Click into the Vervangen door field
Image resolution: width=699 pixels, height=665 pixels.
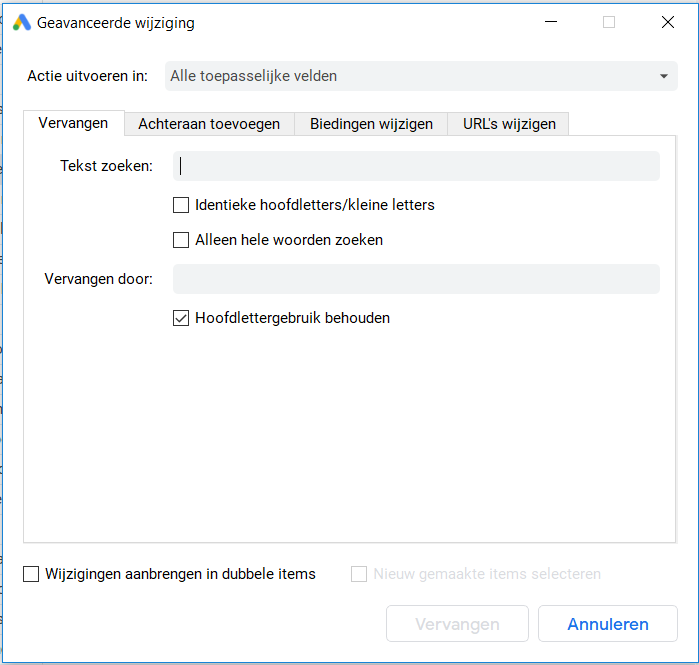pyautogui.click(x=416, y=279)
